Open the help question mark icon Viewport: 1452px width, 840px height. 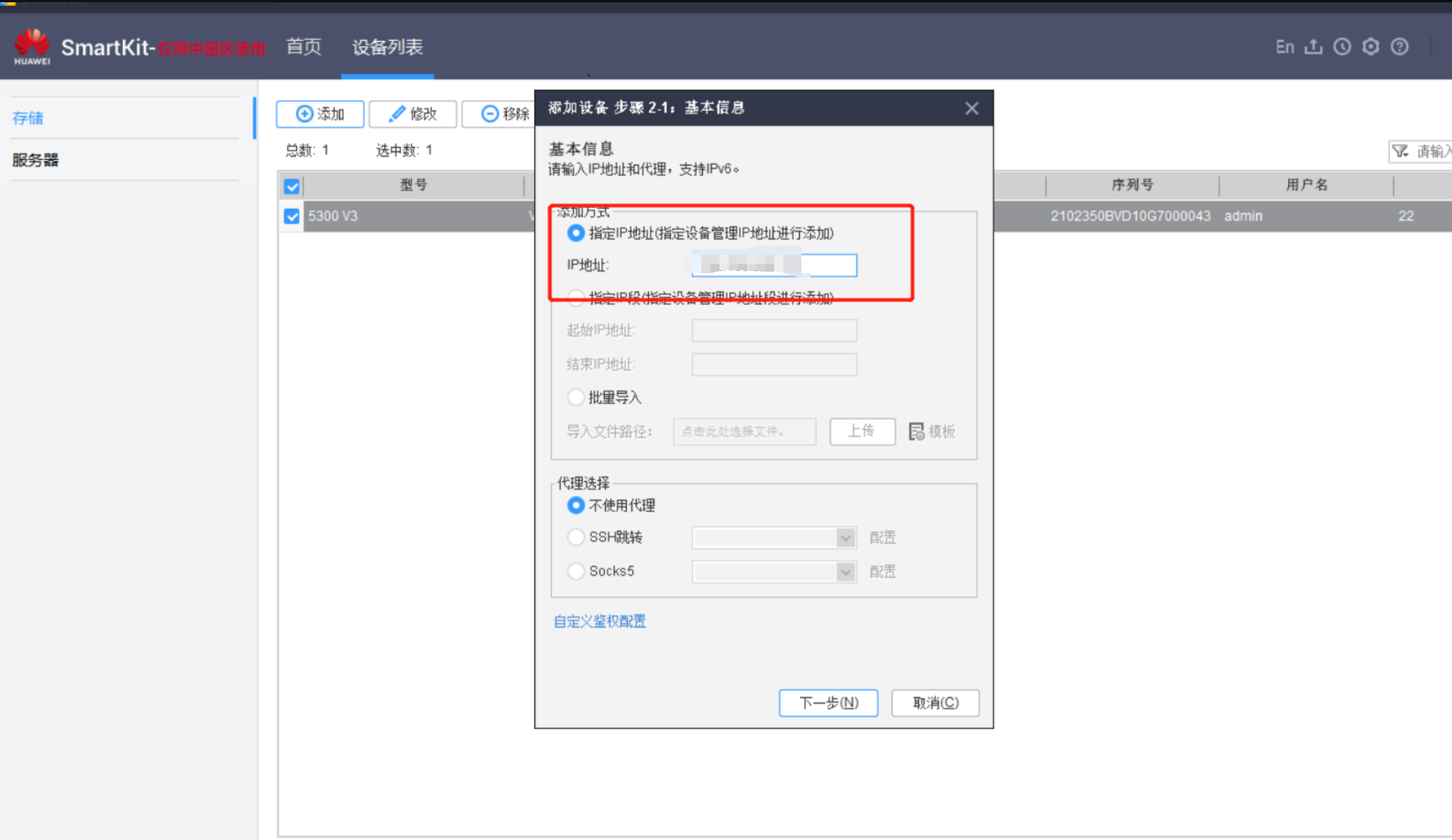click(1400, 47)
